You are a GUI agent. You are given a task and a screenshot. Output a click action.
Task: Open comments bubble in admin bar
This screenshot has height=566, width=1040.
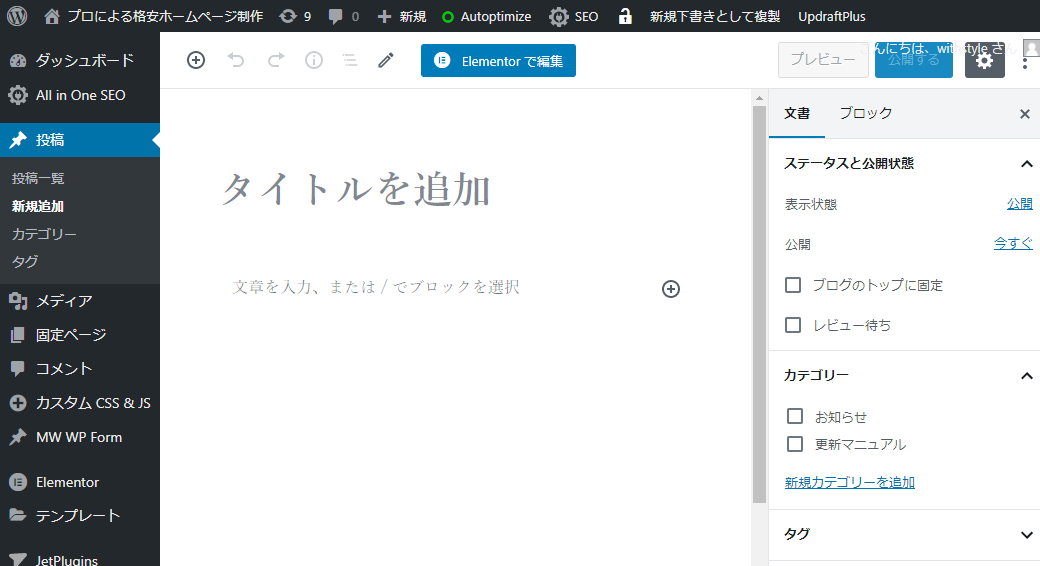(x=344, y=16)
